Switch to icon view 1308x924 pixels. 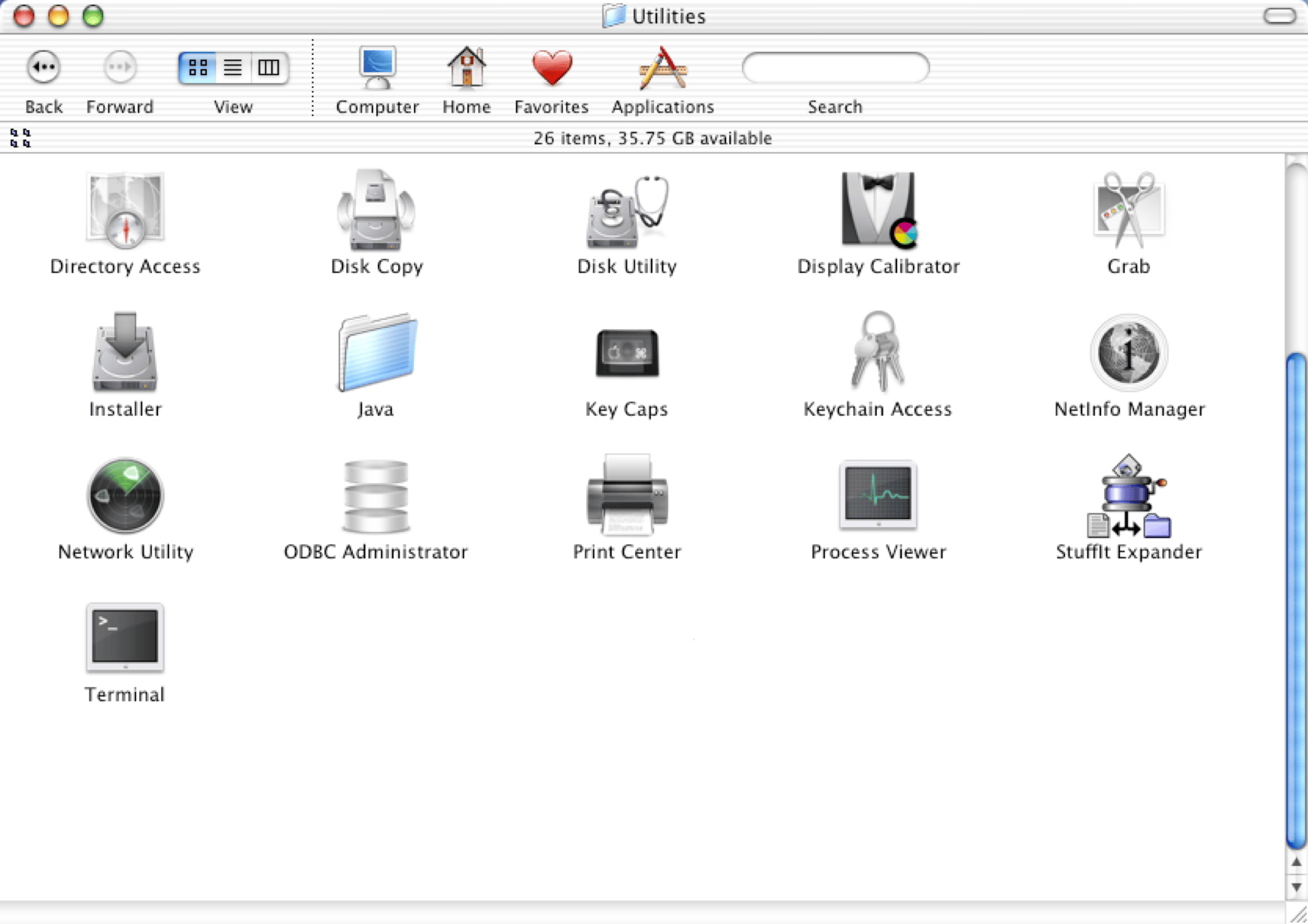click(x=197, y=68)
